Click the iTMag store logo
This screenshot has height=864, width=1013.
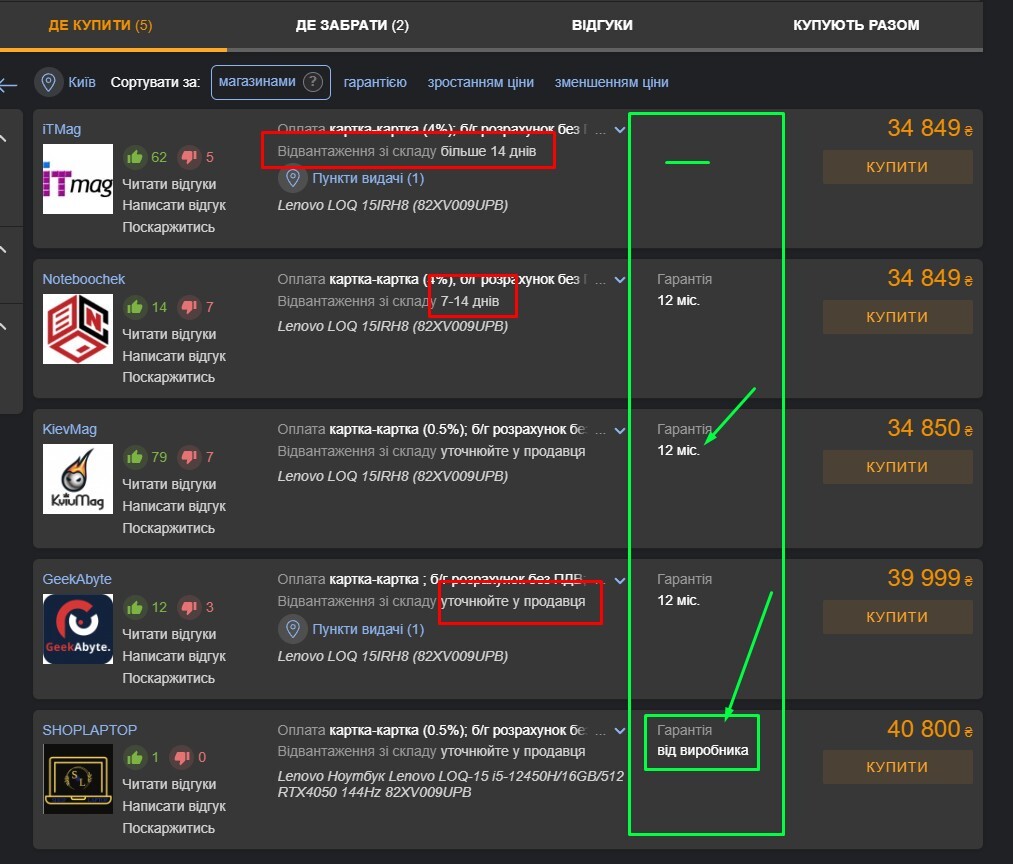pyautogui.click(x=78, y=179)
